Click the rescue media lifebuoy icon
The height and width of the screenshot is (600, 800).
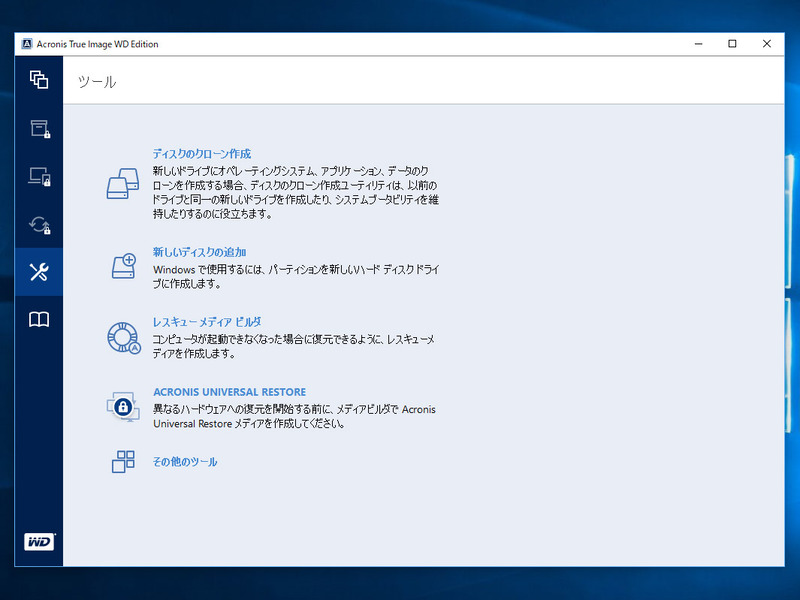click(x=124, y=337)
